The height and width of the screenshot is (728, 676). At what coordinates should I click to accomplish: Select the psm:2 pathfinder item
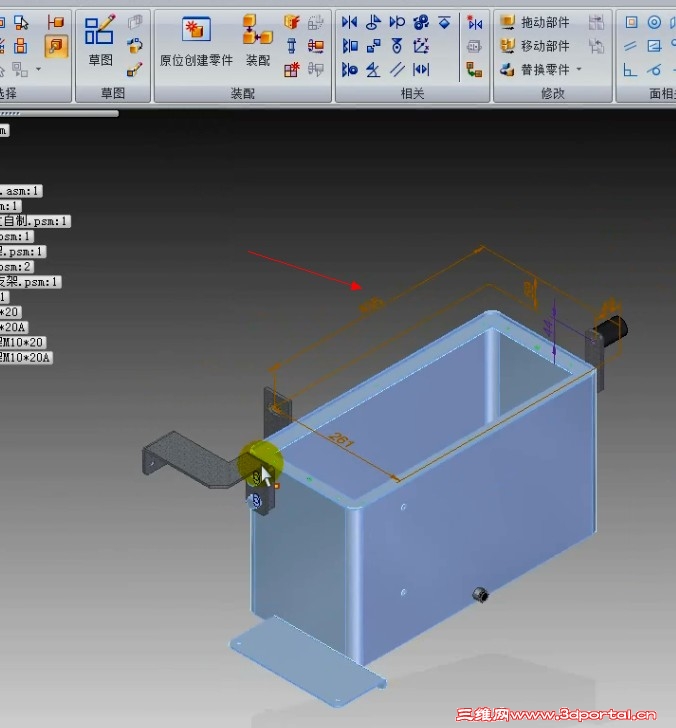click(17, 266)
